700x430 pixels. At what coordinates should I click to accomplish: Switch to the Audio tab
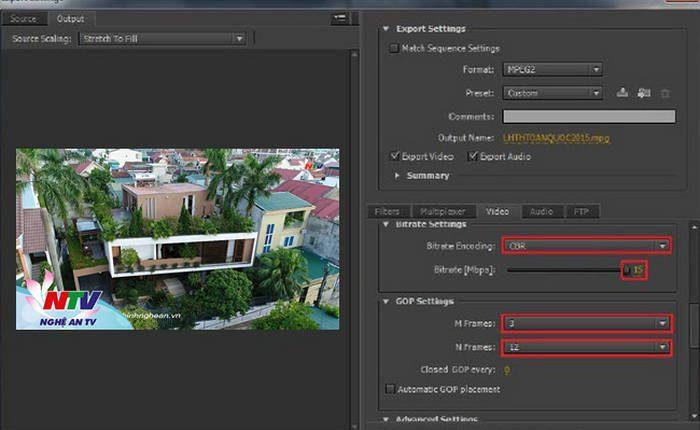[541, 211]
